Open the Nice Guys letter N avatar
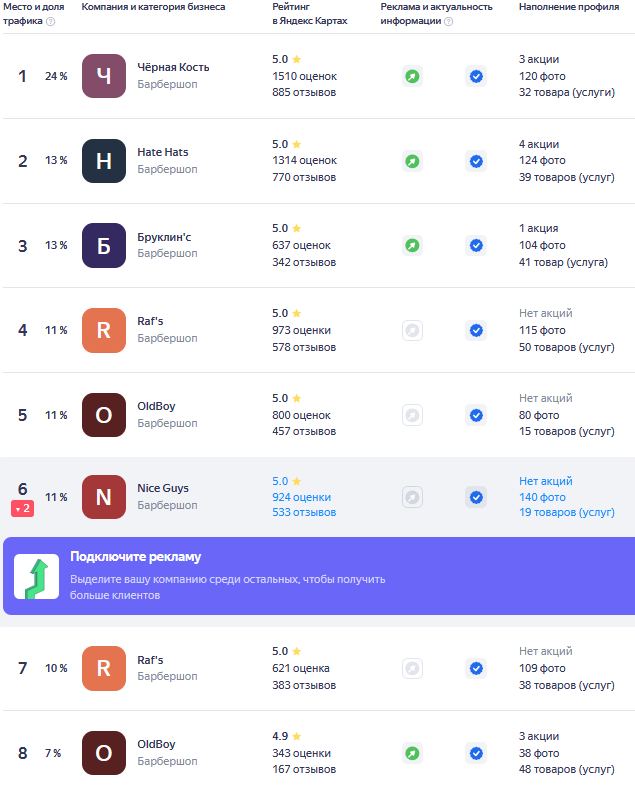 (104, 497)
